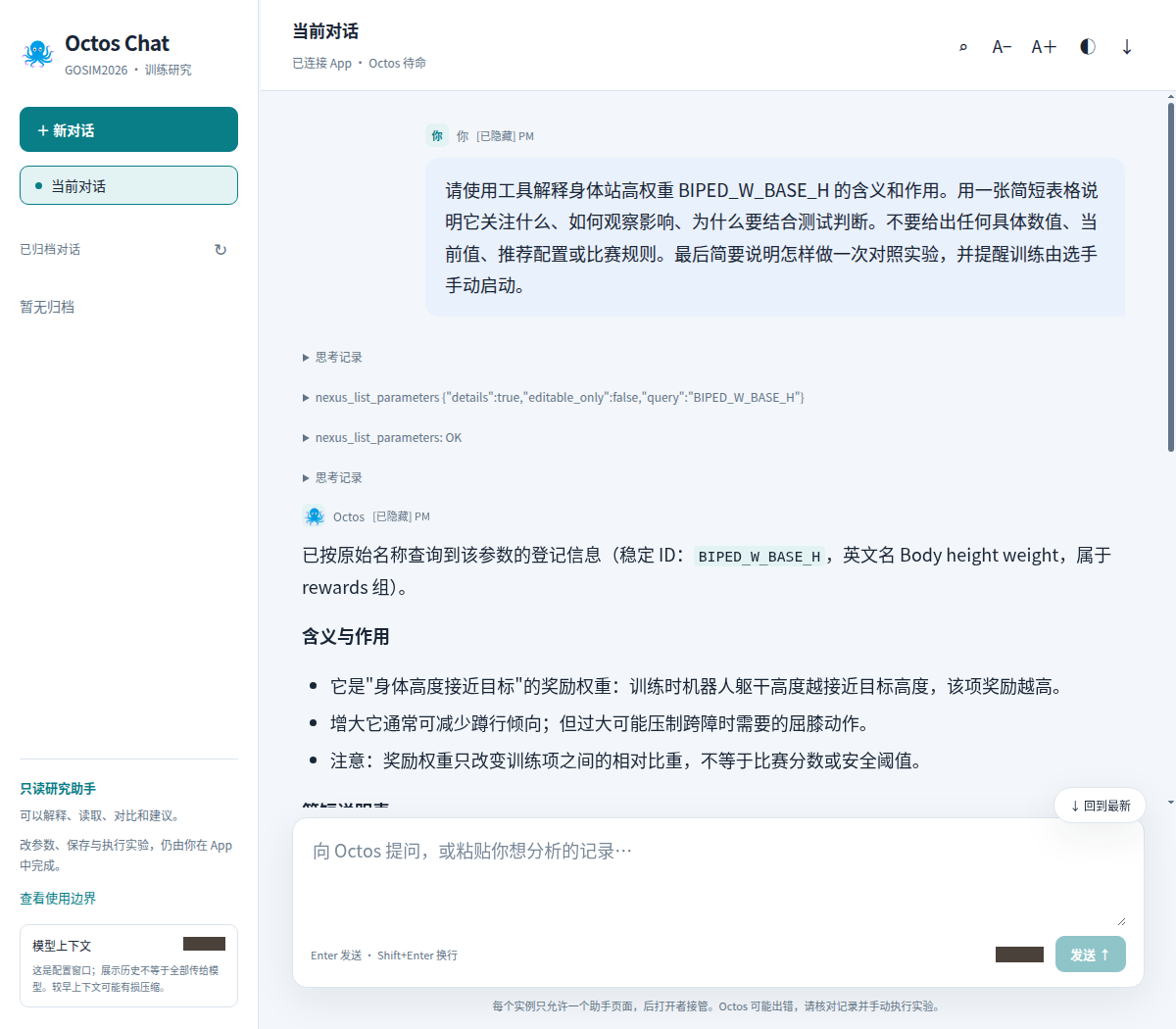Click the 当前对话 page title
Viewport: 1176px width, 1029px height.
coord(325,31)
